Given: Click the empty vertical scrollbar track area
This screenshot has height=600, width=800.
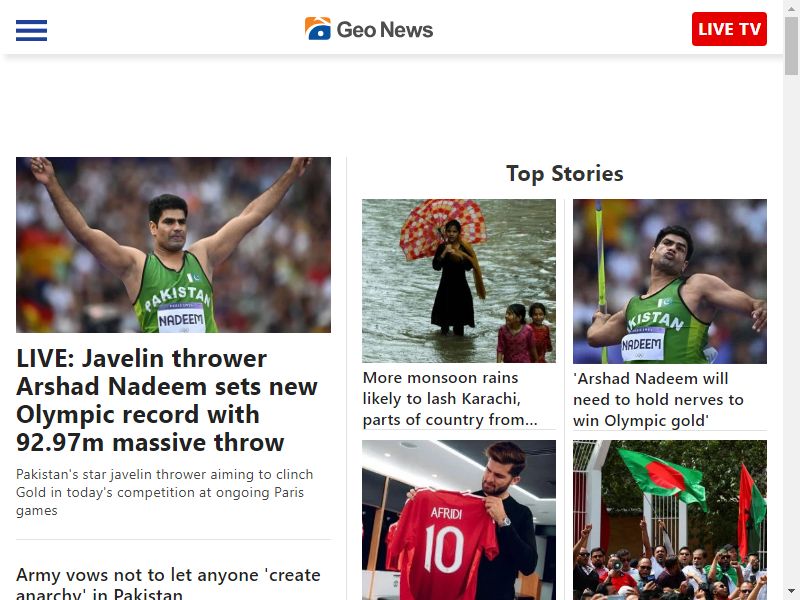Looking at the screenshot, I should click(x=791, y=329).
